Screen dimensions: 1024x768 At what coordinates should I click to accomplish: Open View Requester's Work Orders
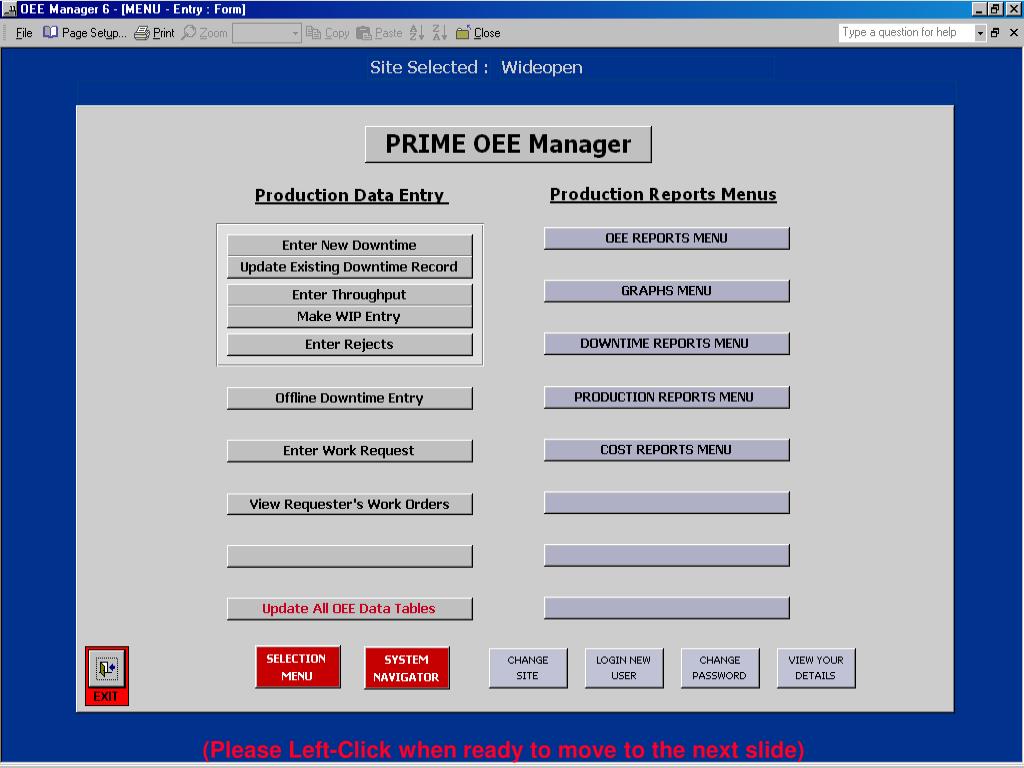pyautogui.click(x=349, y=504)
